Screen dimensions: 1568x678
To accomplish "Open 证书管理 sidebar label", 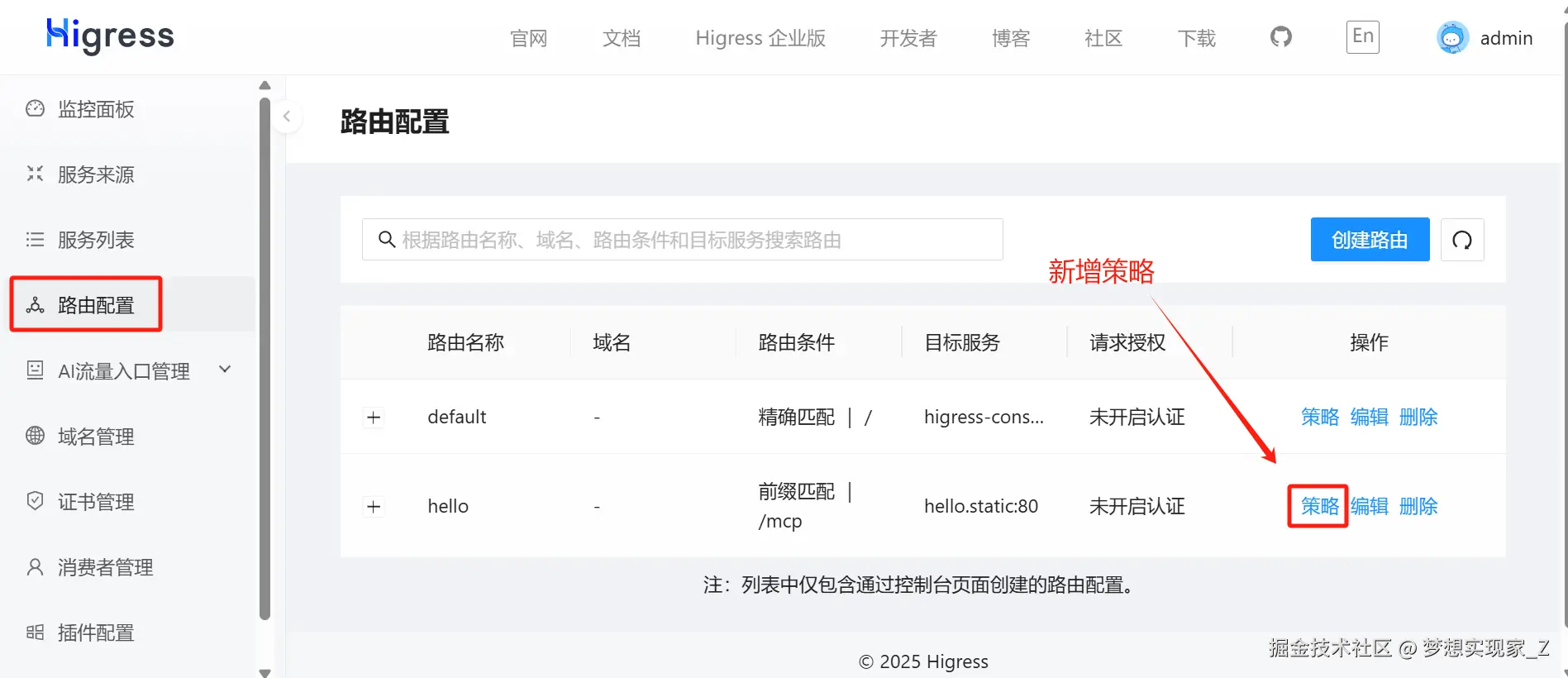I will (96, 502).
